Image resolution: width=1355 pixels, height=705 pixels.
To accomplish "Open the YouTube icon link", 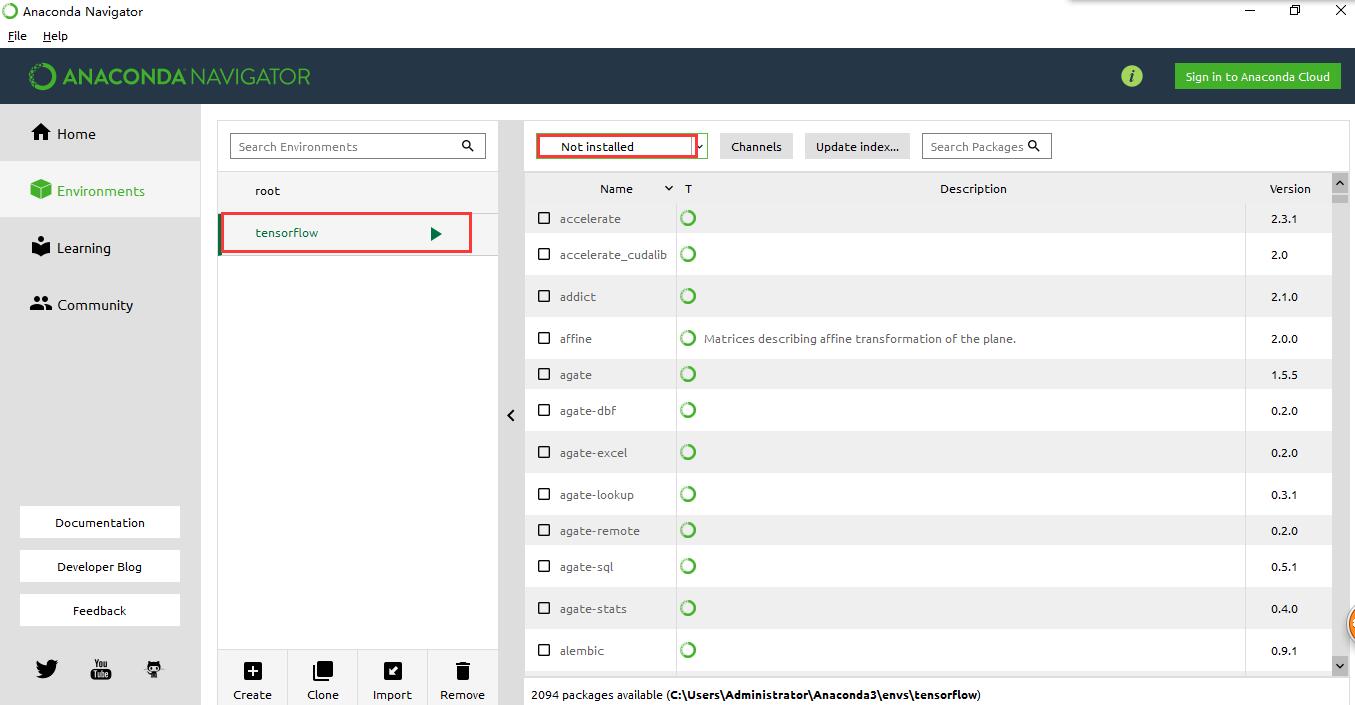I will [x=101, y=669].
